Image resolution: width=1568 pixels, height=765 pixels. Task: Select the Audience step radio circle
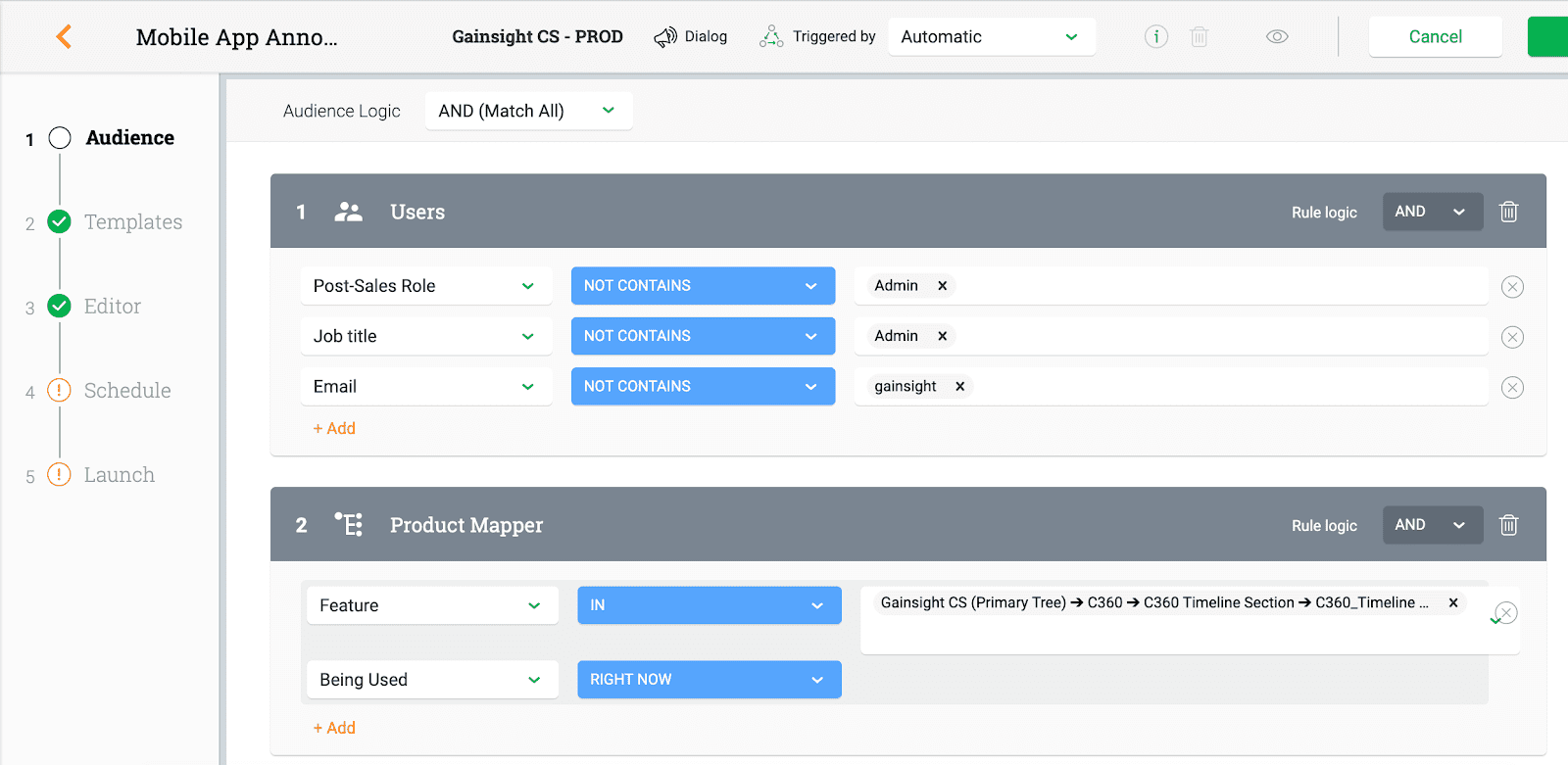click(x=60, y=138)
